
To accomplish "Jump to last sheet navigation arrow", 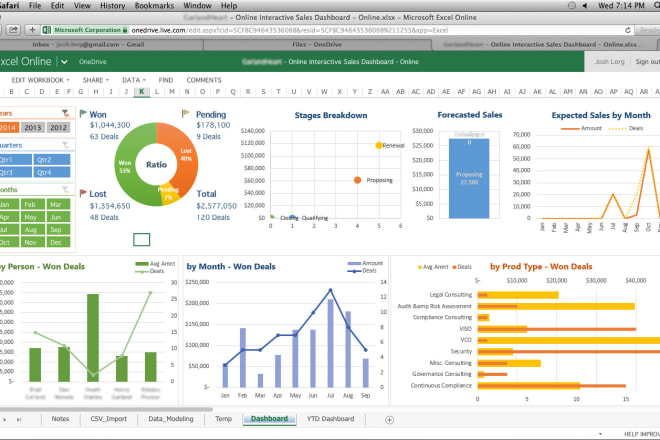I will click(x=19, y=420).
